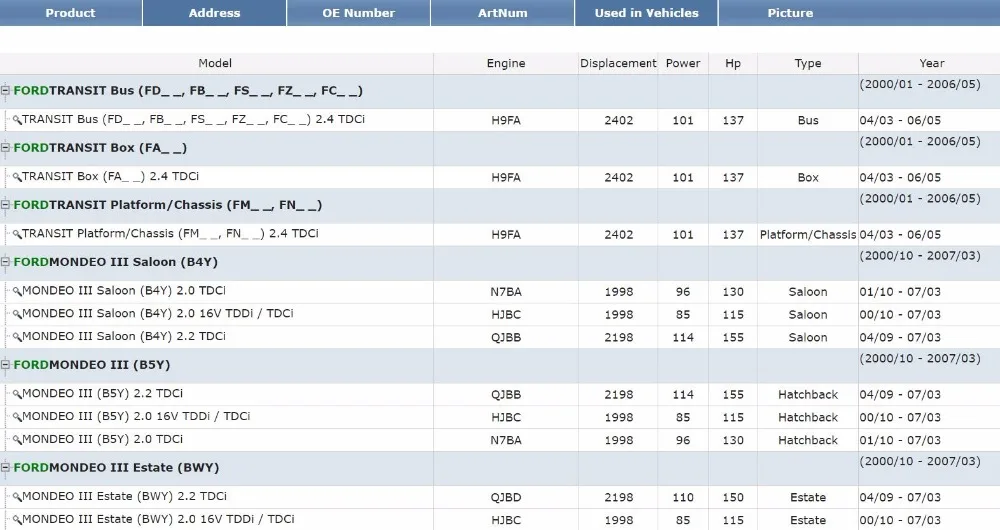
Task: Click the Hp column header
Action: pos(733,63)
